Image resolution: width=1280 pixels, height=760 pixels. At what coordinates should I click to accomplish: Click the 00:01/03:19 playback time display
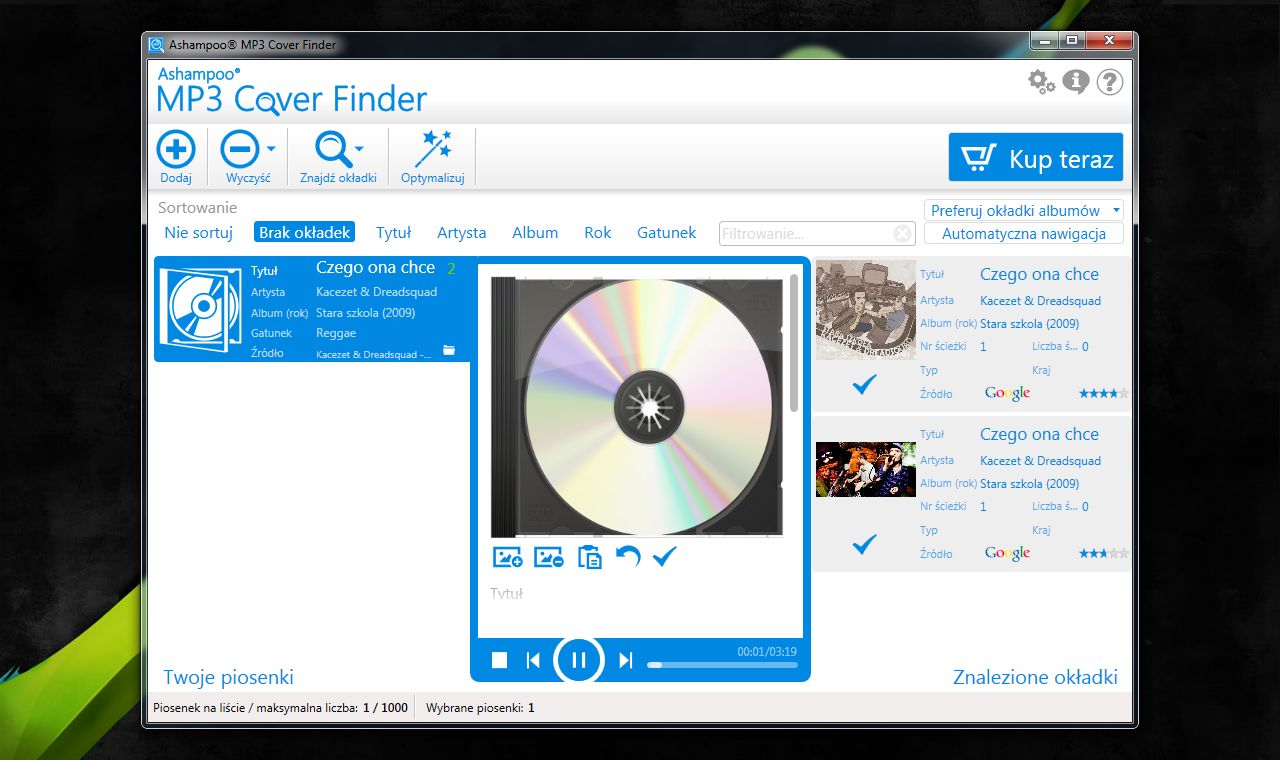click(767, 652)
